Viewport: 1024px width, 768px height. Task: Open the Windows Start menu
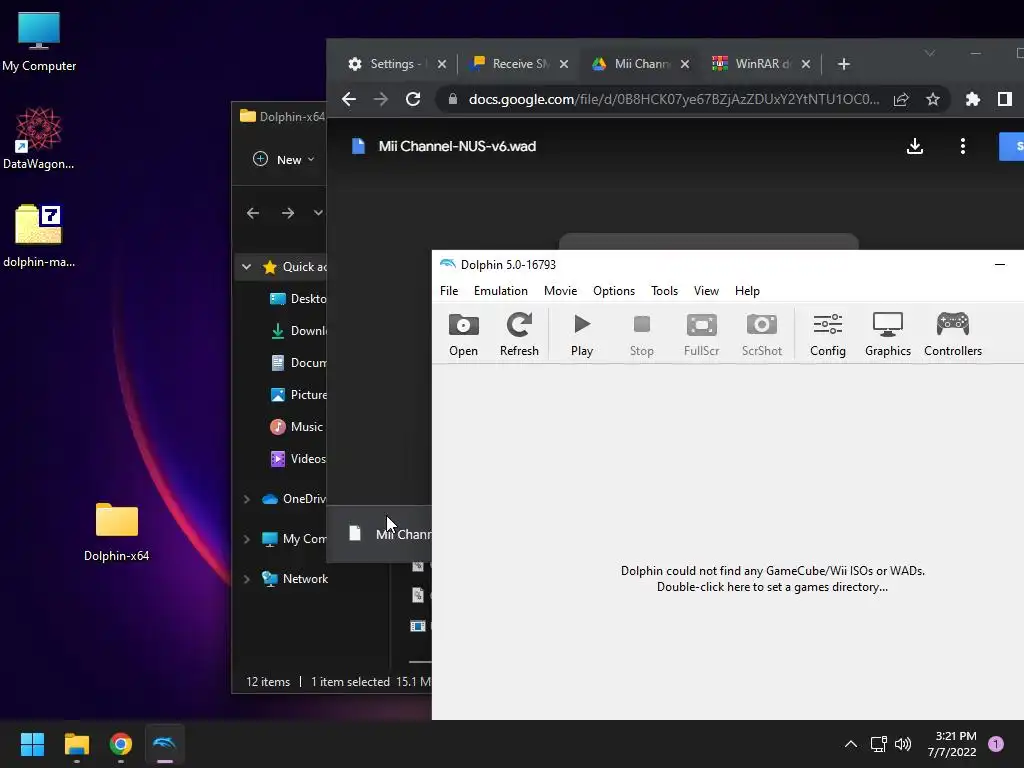[32, 744]
